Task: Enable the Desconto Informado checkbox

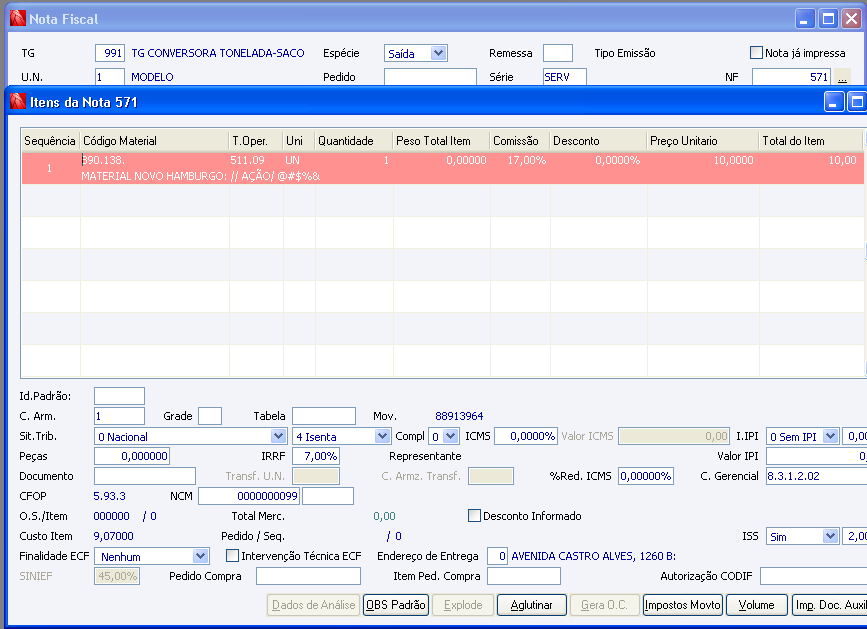Action: click(x=475, y=516)
